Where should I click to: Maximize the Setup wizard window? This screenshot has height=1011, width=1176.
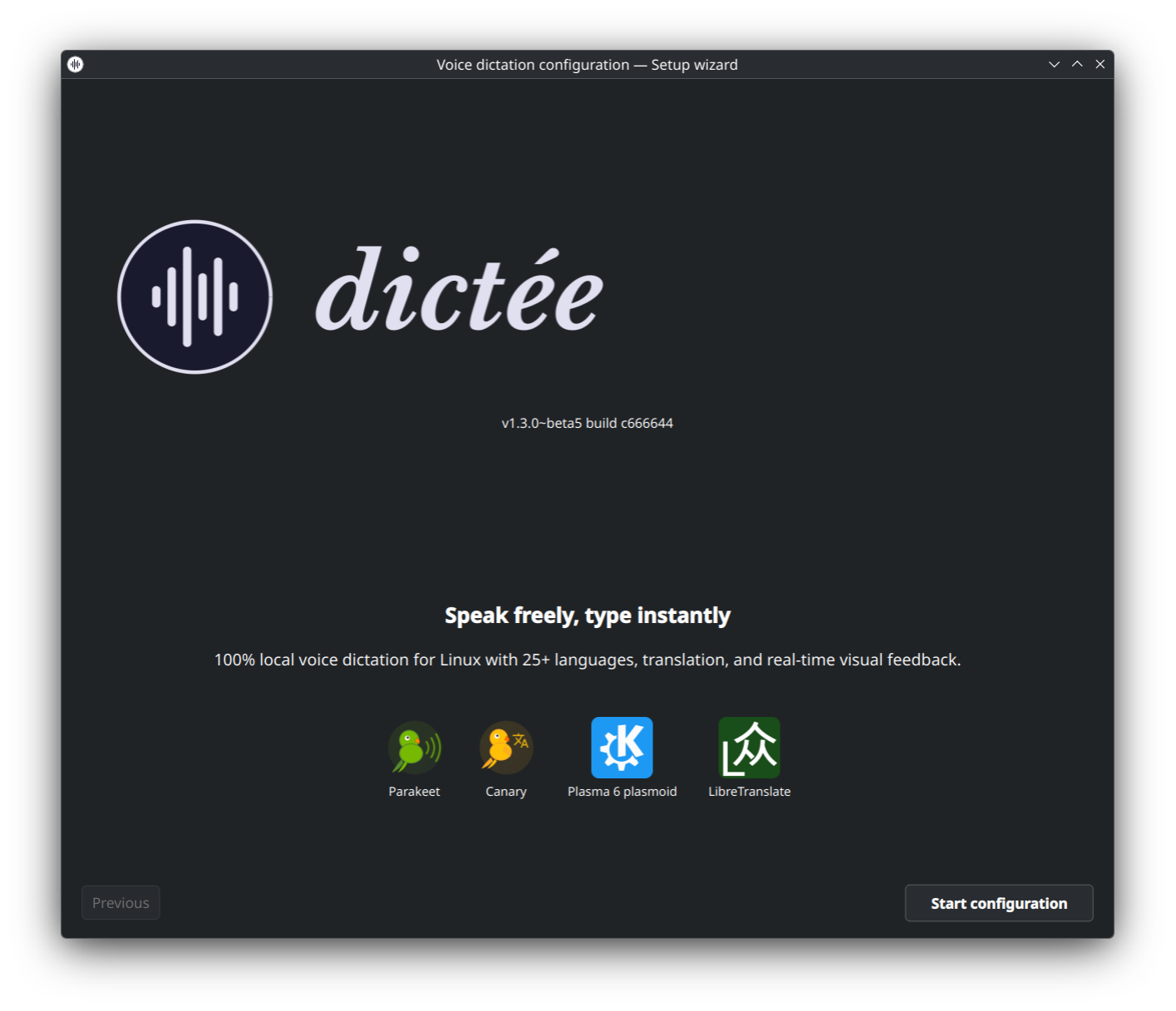(x=1077, y=64)
